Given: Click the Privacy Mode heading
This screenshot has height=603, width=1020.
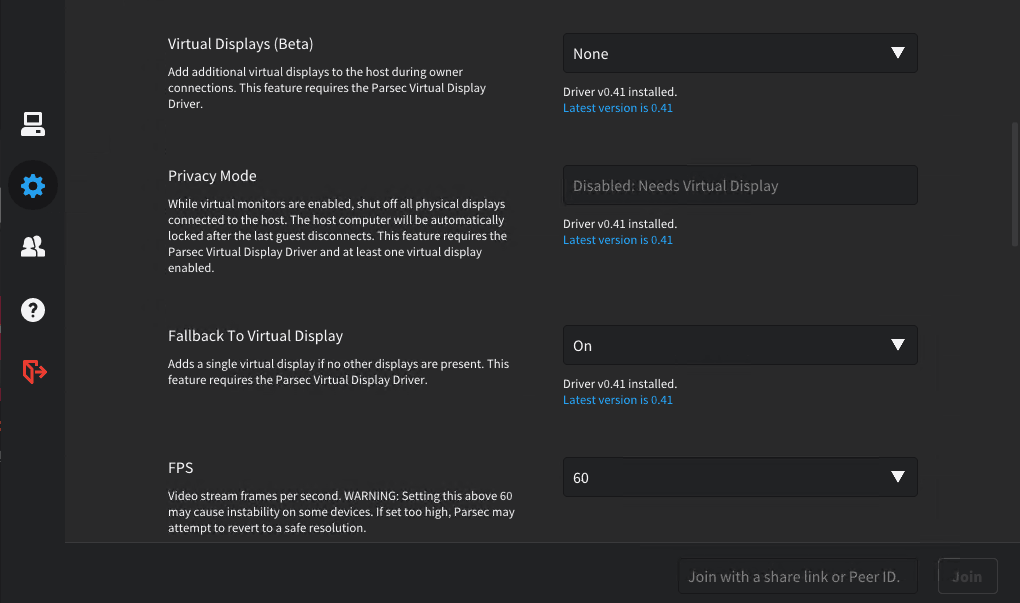Looking at the screenshot, I should (212, 176).
